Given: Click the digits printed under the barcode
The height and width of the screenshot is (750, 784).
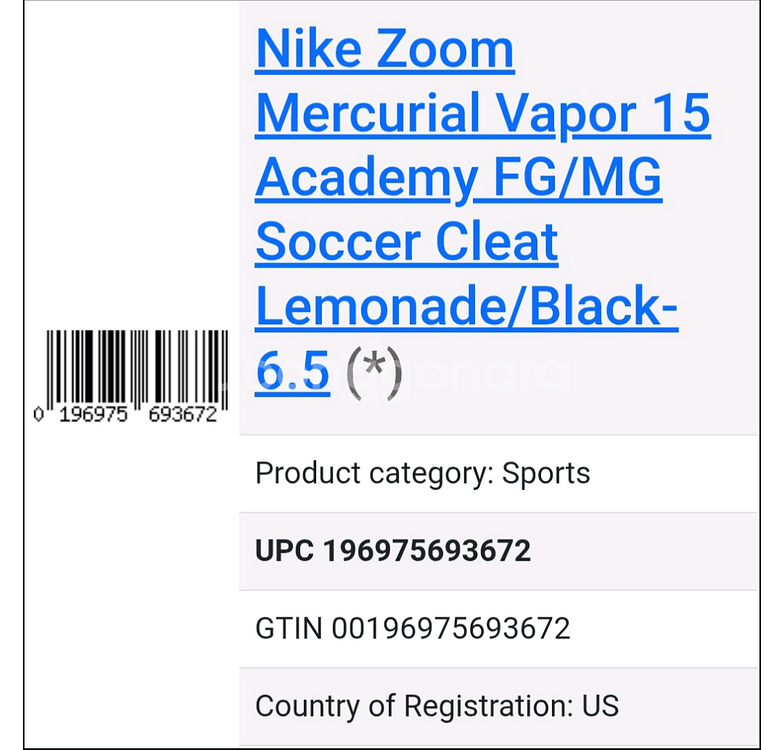Looking at the screenshot, I should tap(126, 415).
